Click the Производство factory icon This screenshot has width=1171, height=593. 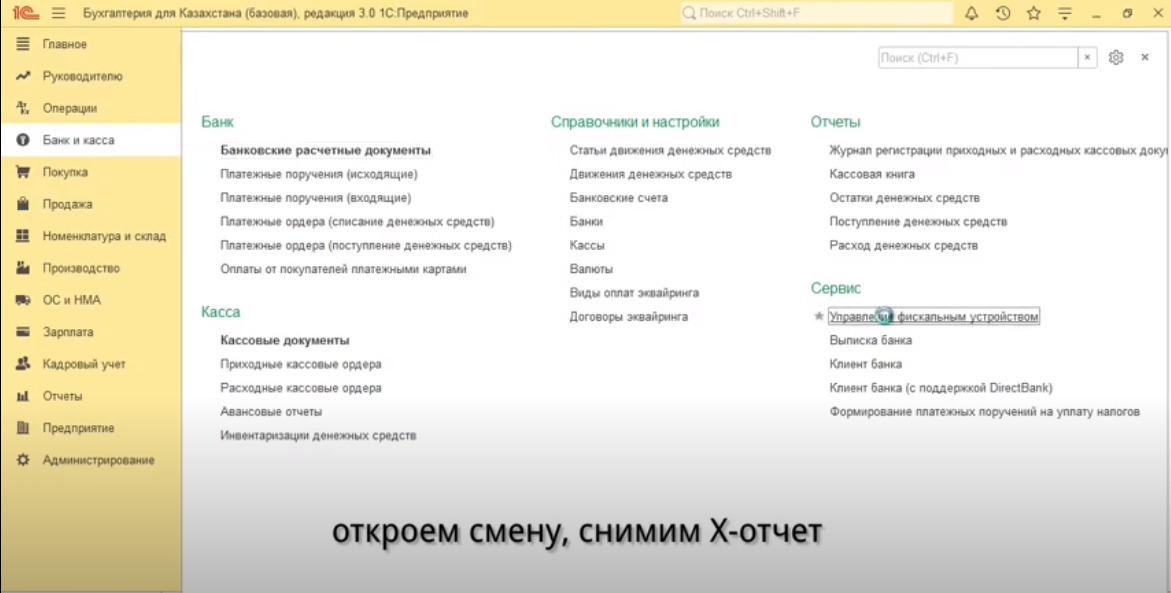[23, 268]
